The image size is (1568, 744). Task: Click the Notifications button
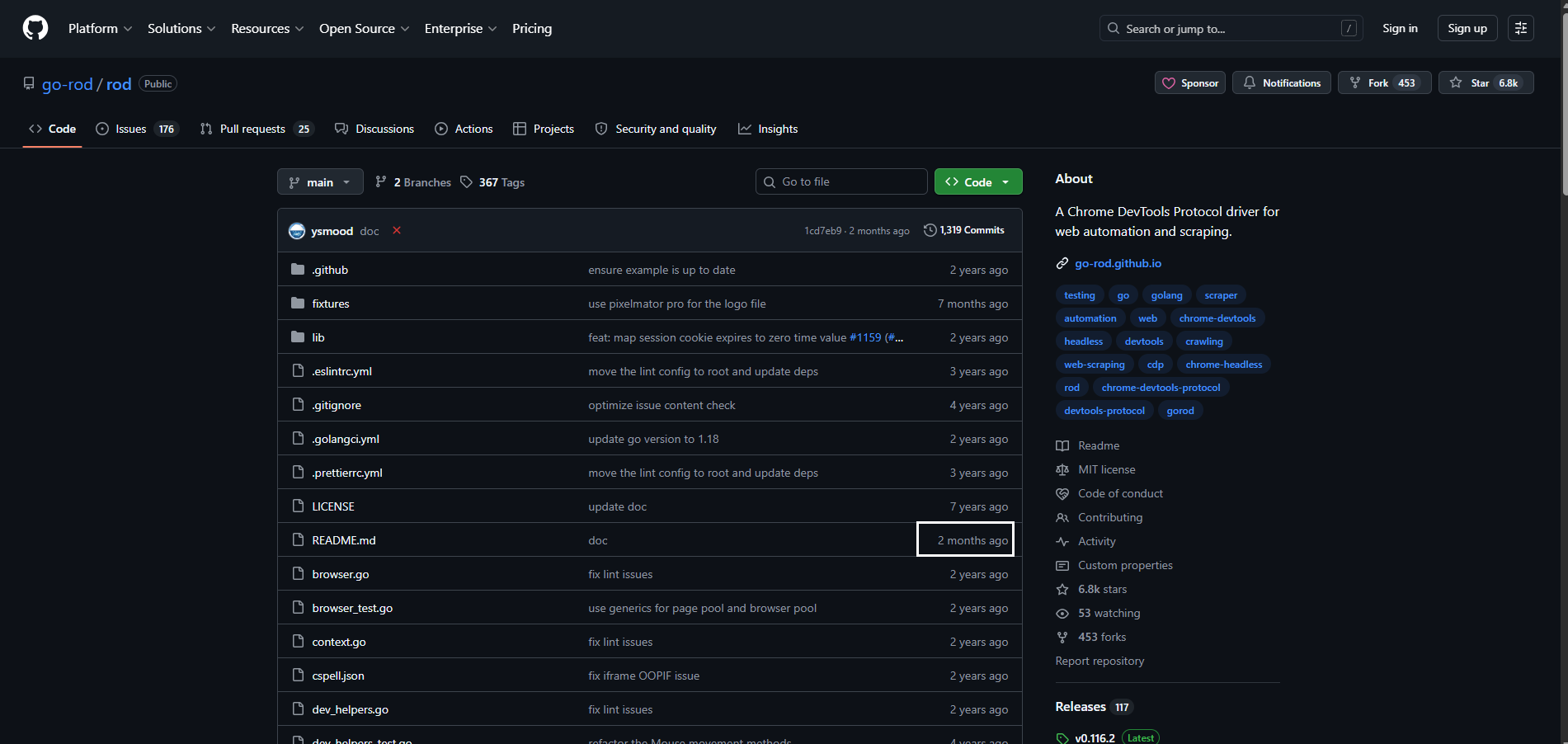[1282, 82]
